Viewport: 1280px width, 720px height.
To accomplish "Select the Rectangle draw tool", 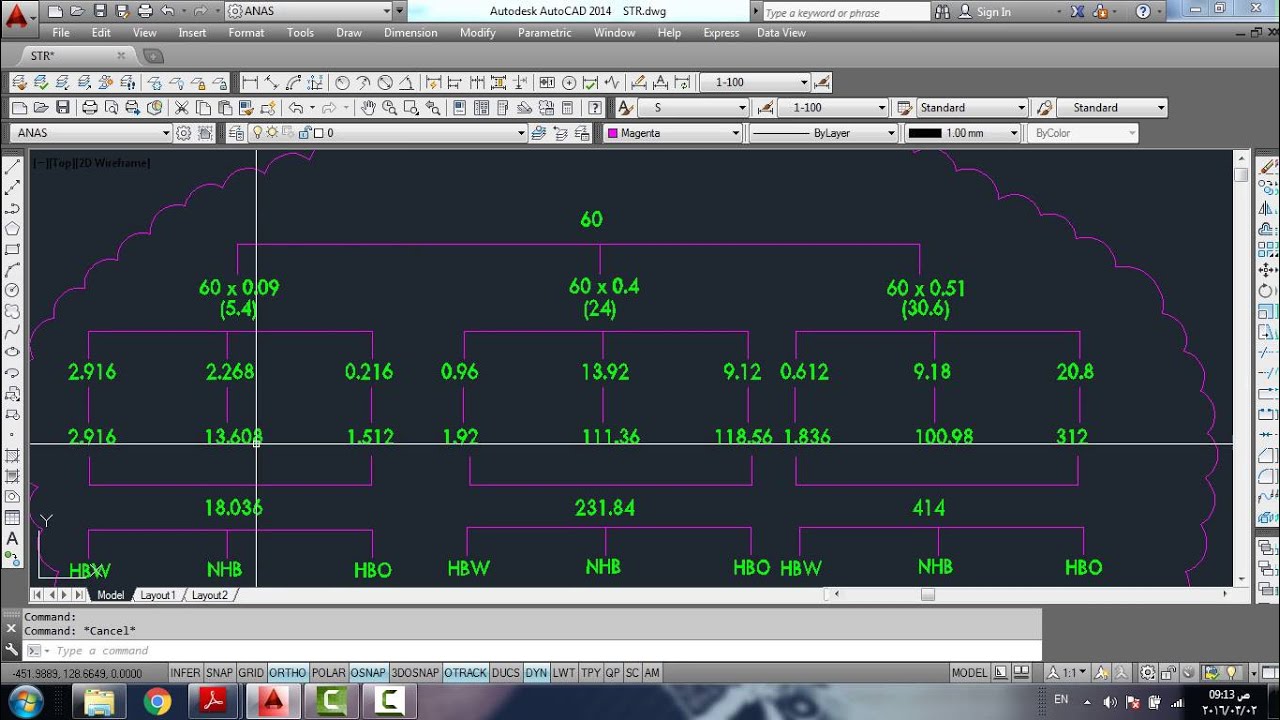I will [13, 249].
